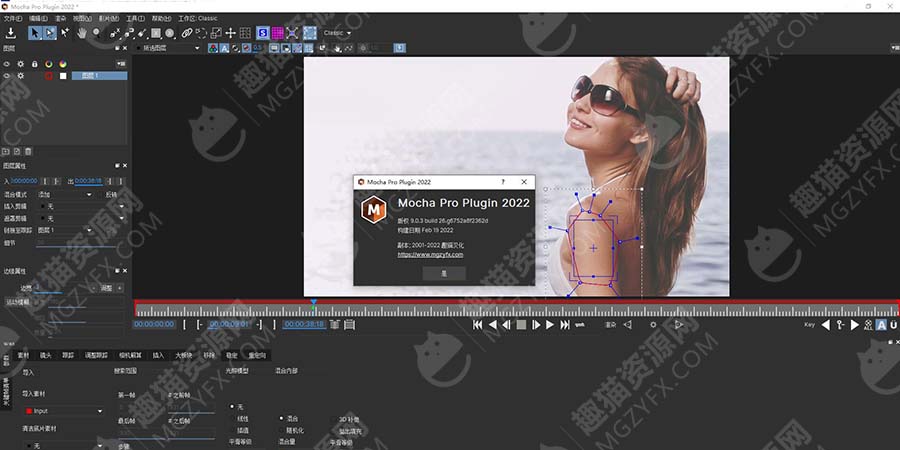Select the Scale tool icon
The width and height of the screenshot is (900, 450).
click(x=216, y=33)
